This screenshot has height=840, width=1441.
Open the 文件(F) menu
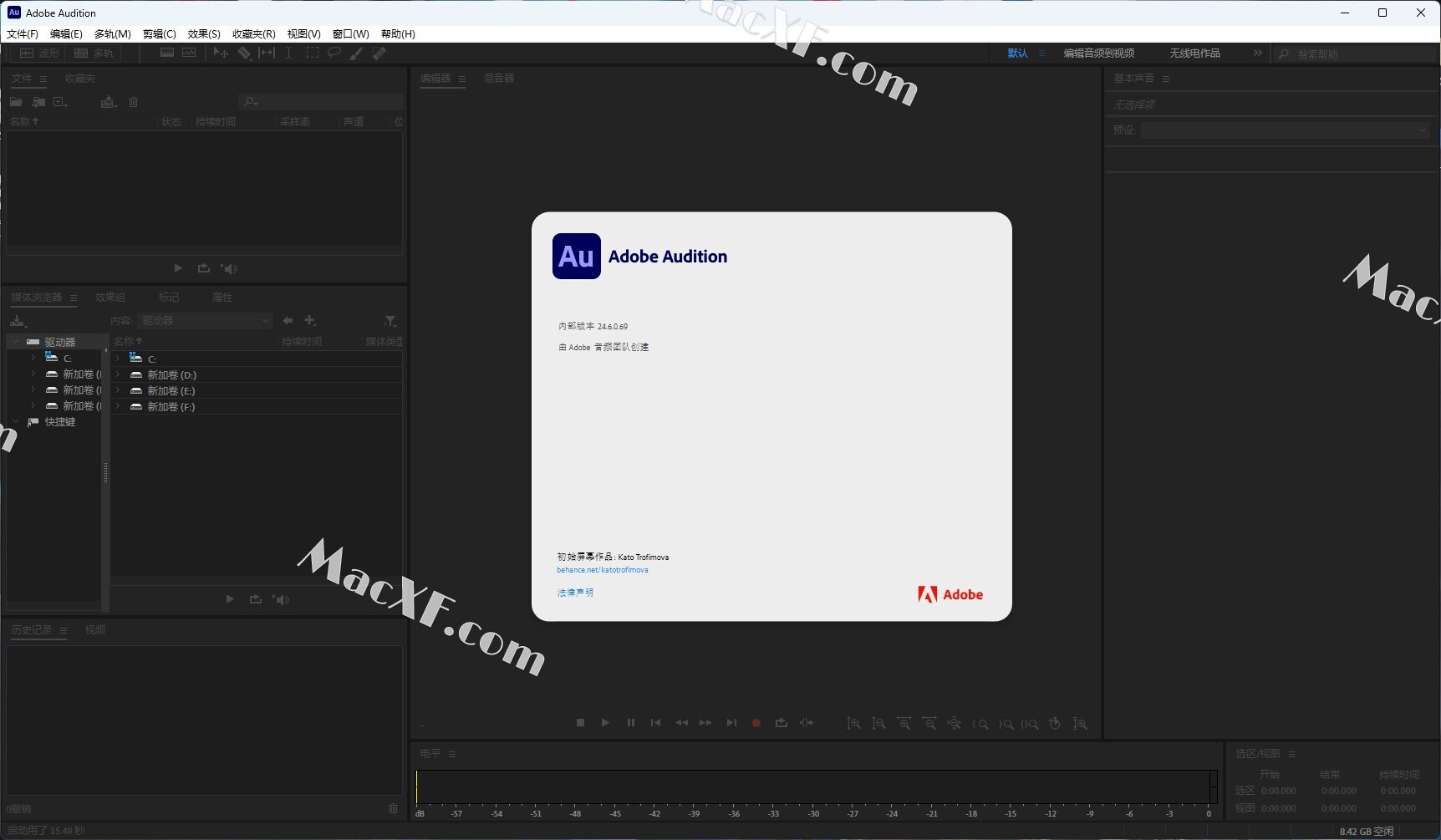tap(23, 34)
